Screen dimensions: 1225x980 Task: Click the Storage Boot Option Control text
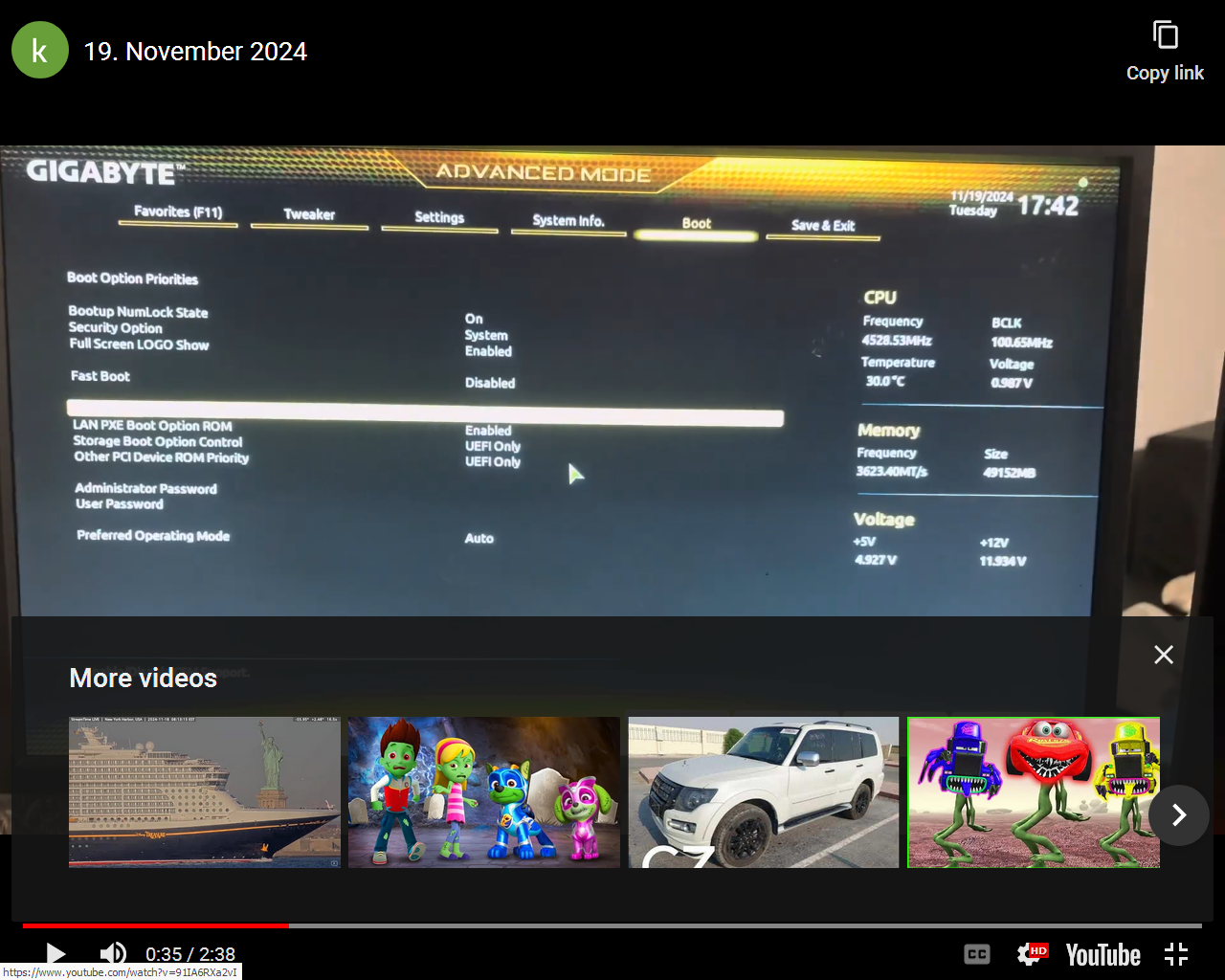click(x=158, y=441)
